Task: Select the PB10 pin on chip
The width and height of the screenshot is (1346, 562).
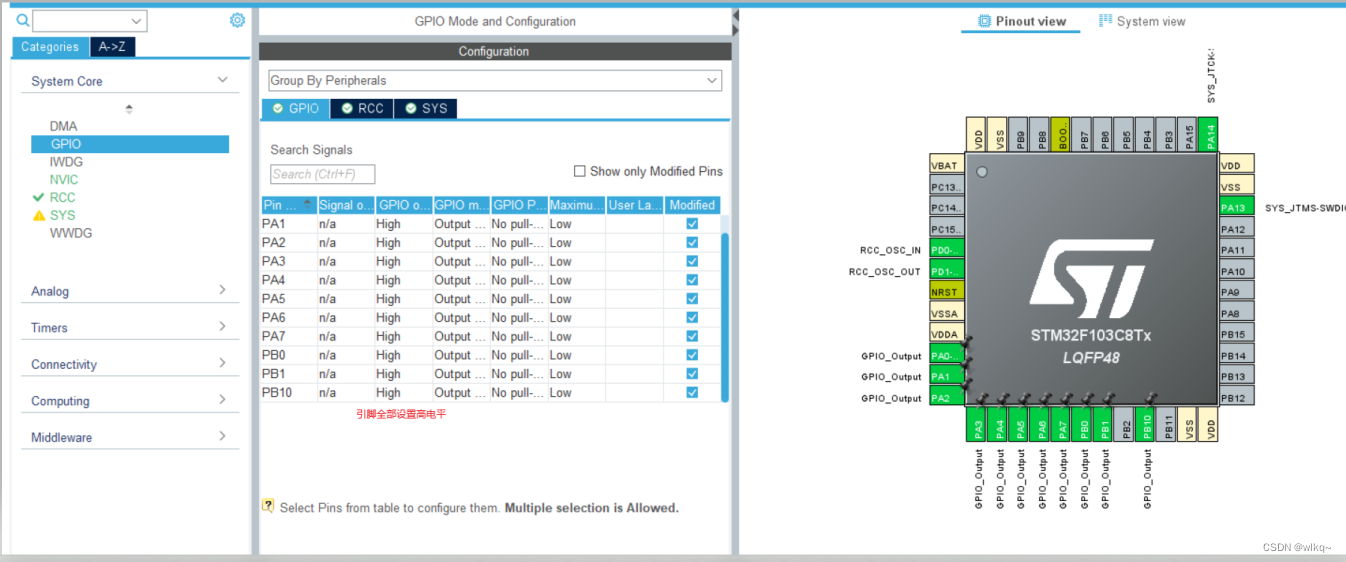Action: tap(1146, 424)
